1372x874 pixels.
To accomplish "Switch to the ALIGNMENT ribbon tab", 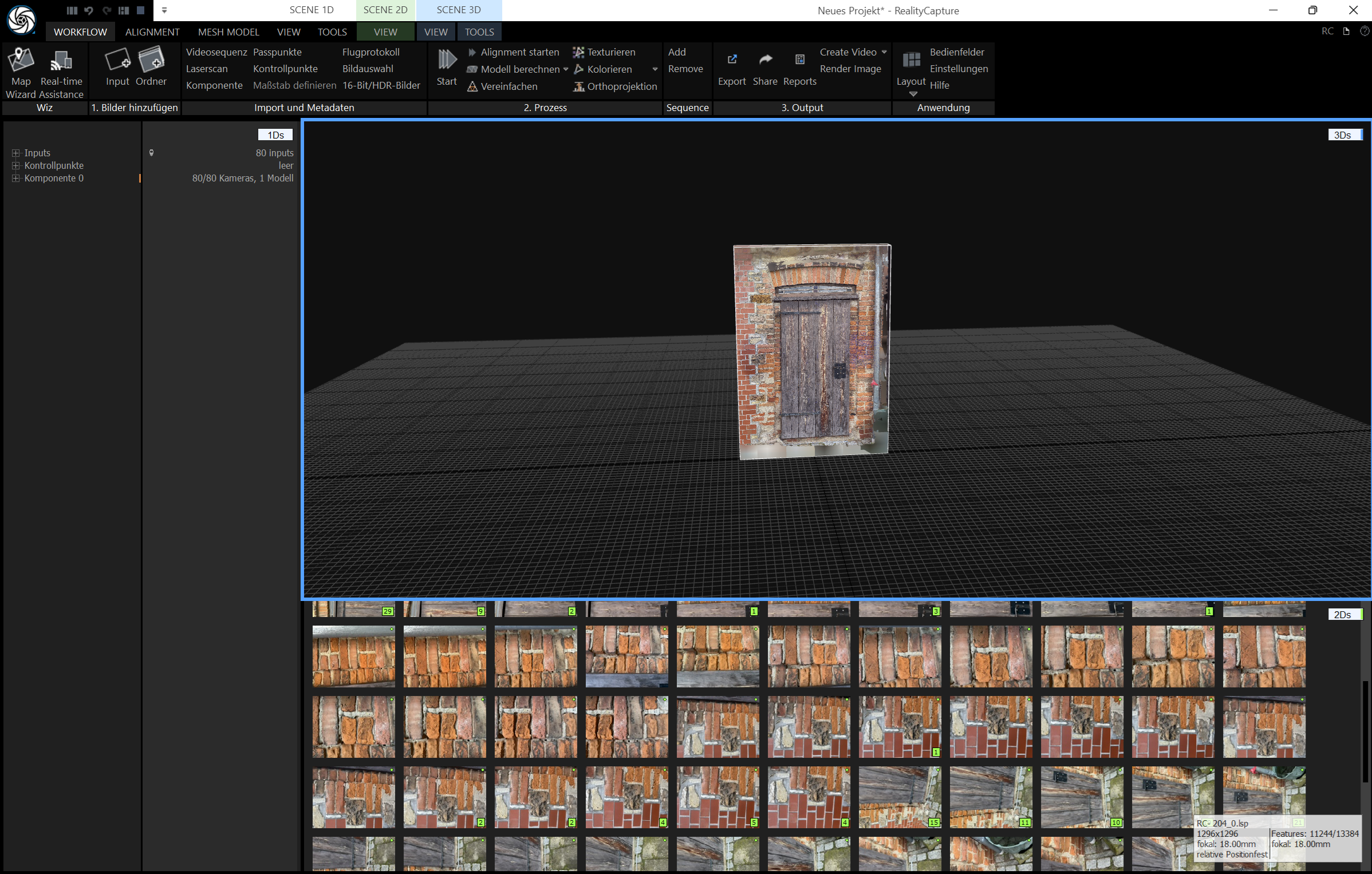I will [x=152, y=32].
